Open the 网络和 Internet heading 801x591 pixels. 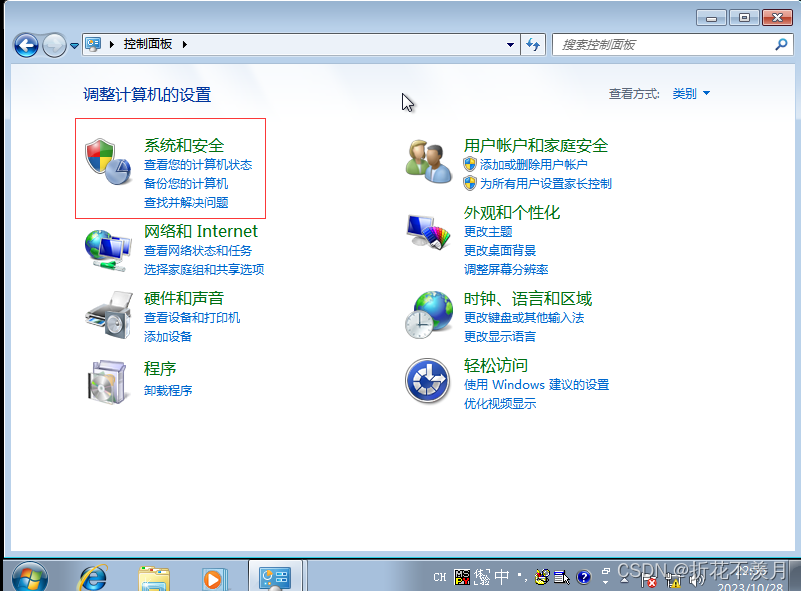(x=201, y=231)
